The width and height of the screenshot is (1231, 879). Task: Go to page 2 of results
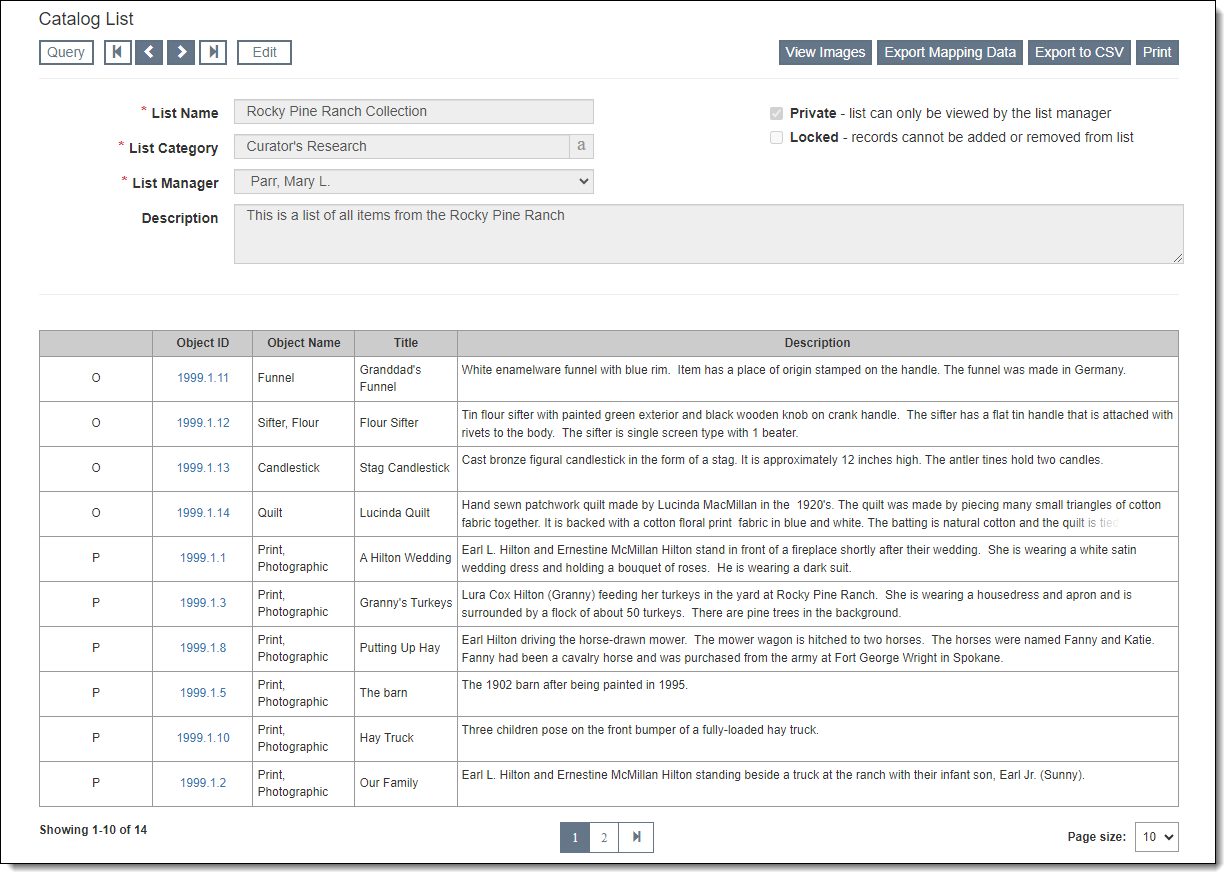604,837
